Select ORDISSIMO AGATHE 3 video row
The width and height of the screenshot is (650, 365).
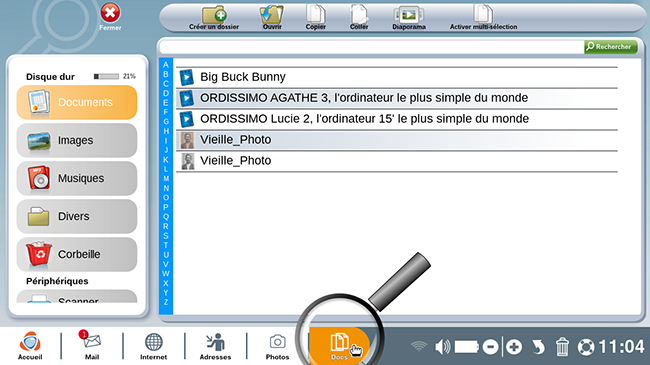pos(397,98)
